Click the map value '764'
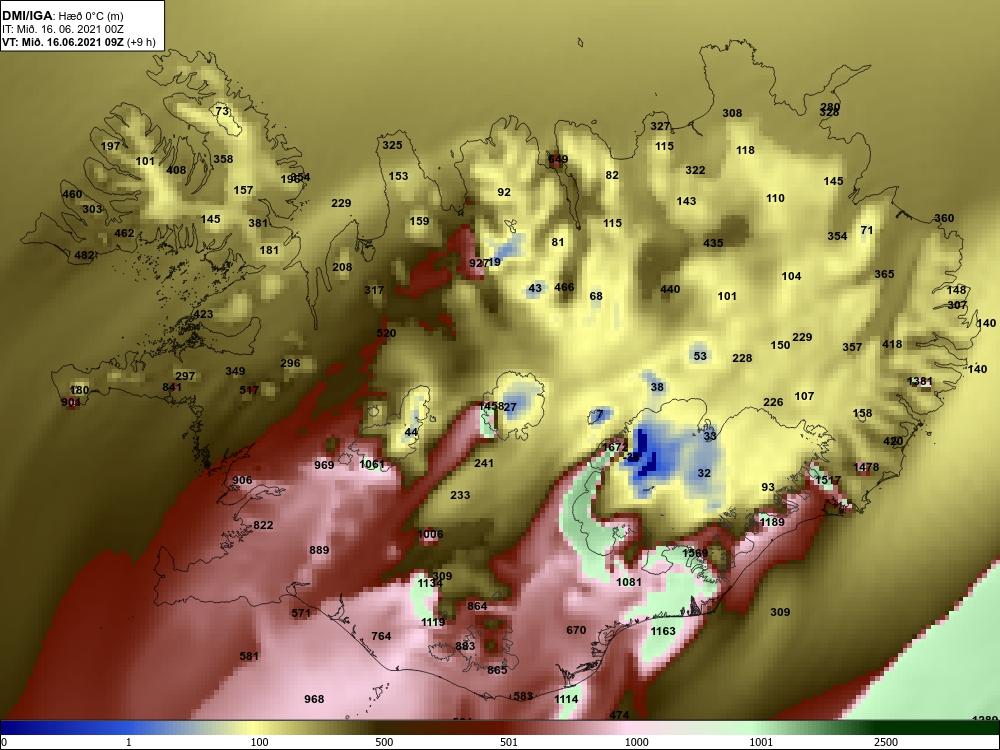 point(381,636)
